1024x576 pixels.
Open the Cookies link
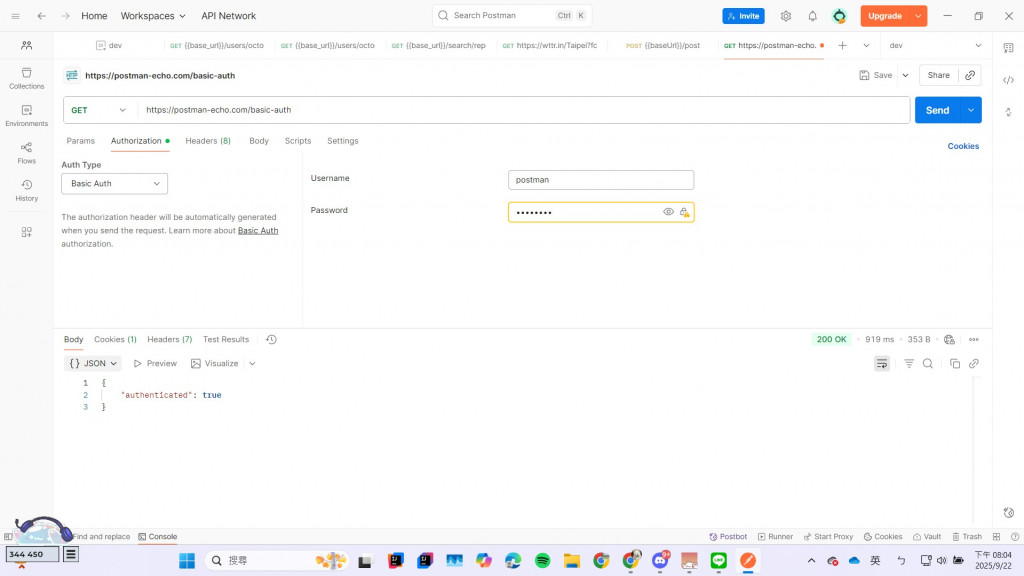click(x=963, y=146)
